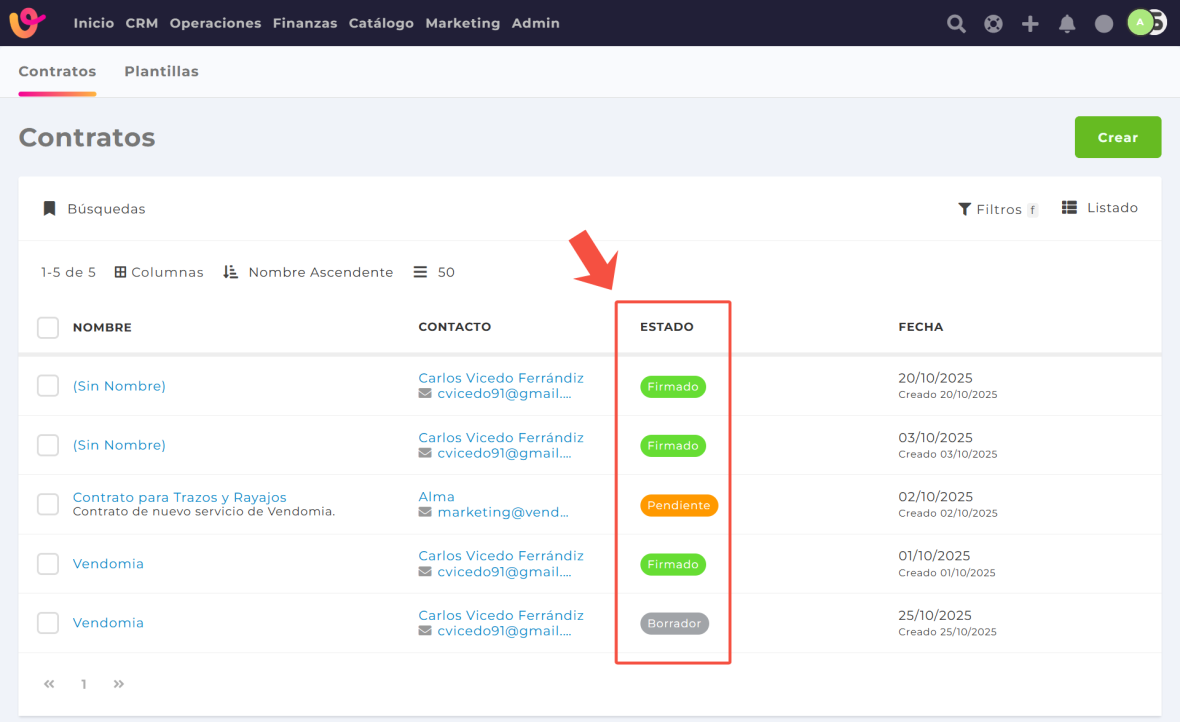This screenshot has height=722, width=1180.
Task: Click the Vendomia logo
Action: click(28, 22)
